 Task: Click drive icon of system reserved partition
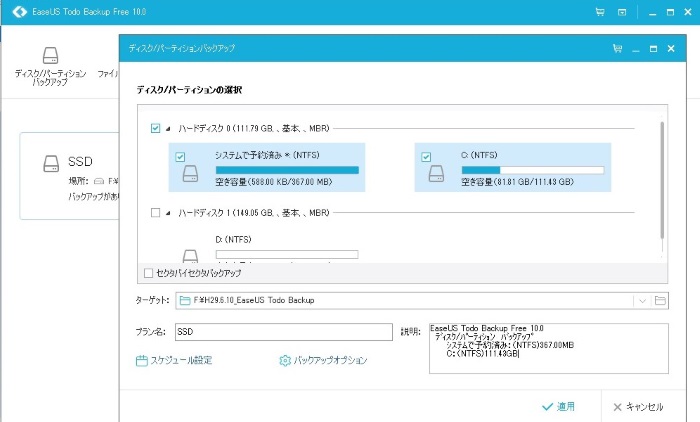(x=191, y=174)
